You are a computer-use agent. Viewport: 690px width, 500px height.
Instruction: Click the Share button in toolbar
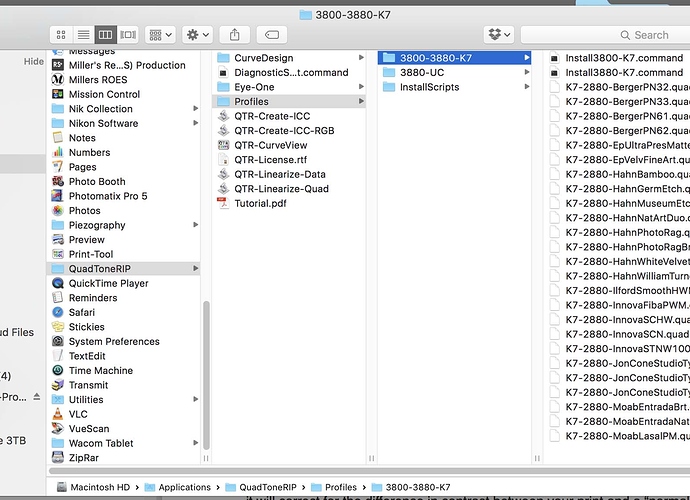pos(235,35)
